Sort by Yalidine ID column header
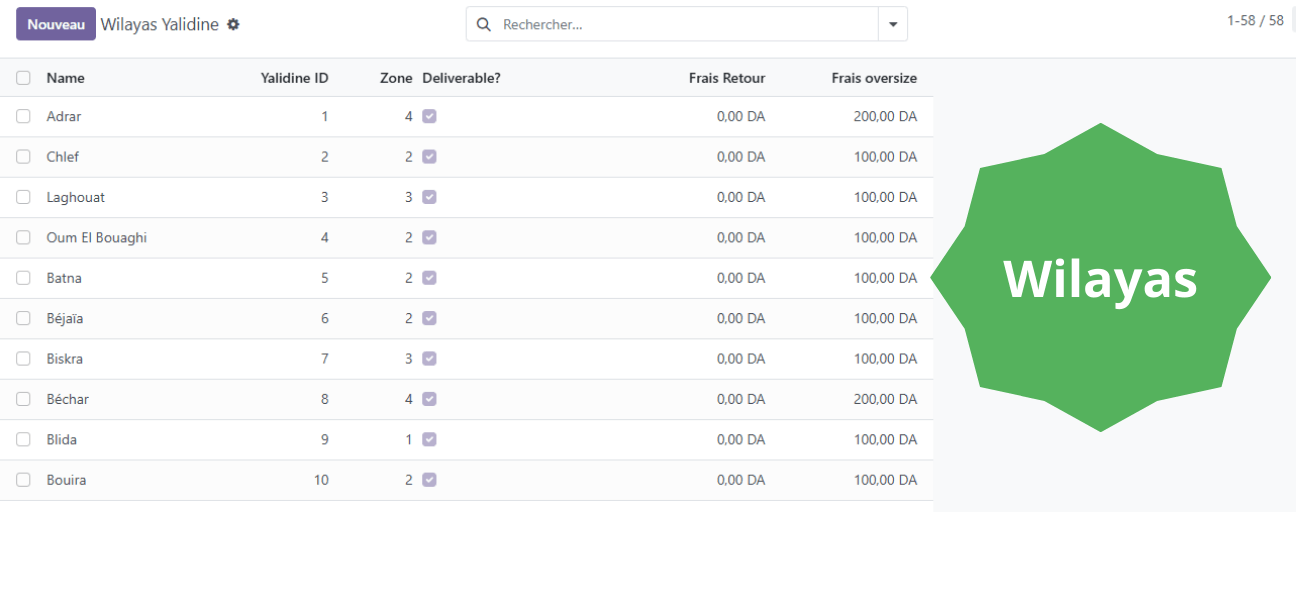1296x598 pixels. coord(294,78)
